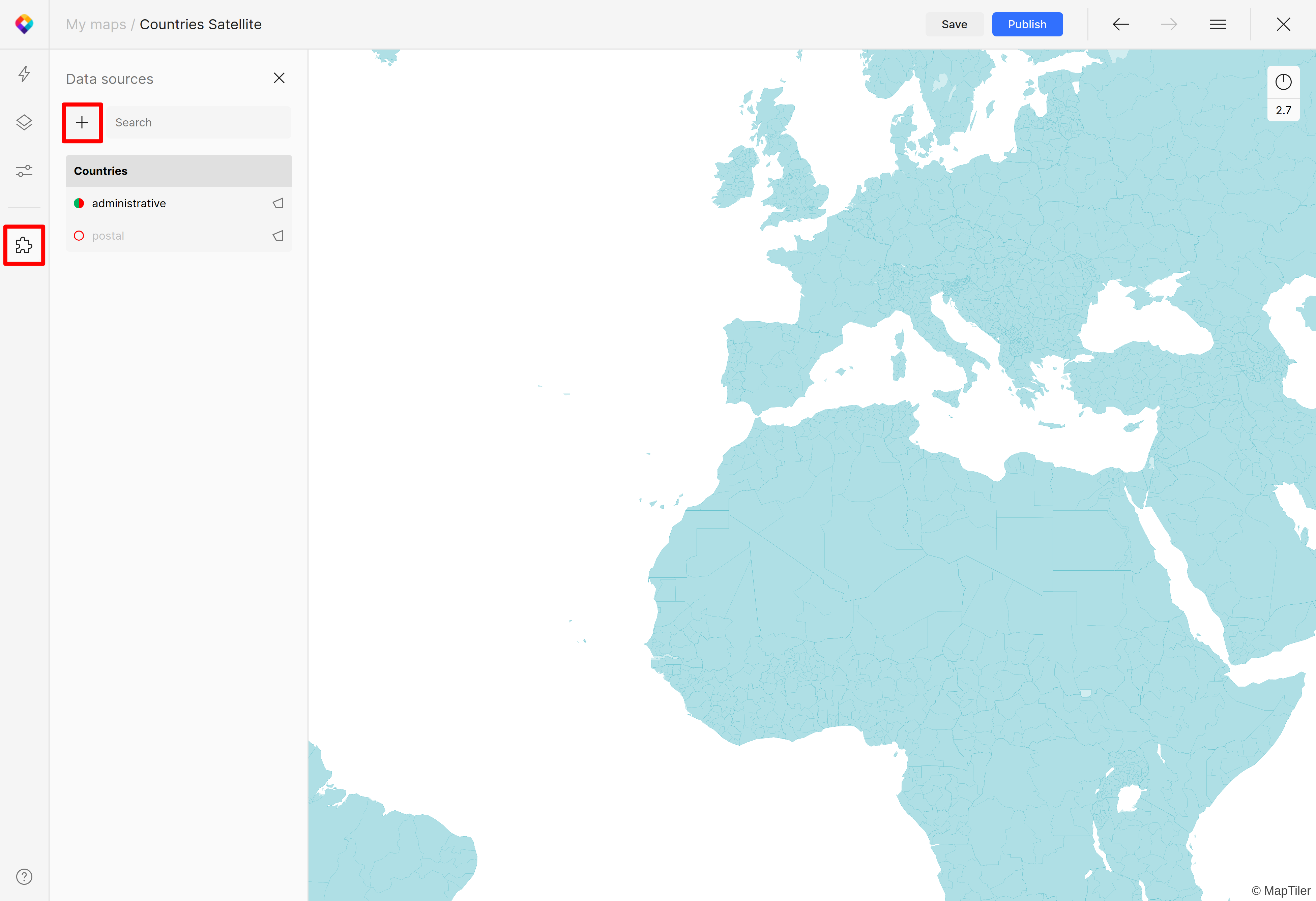Open the help question mark icon

point(24,877)
